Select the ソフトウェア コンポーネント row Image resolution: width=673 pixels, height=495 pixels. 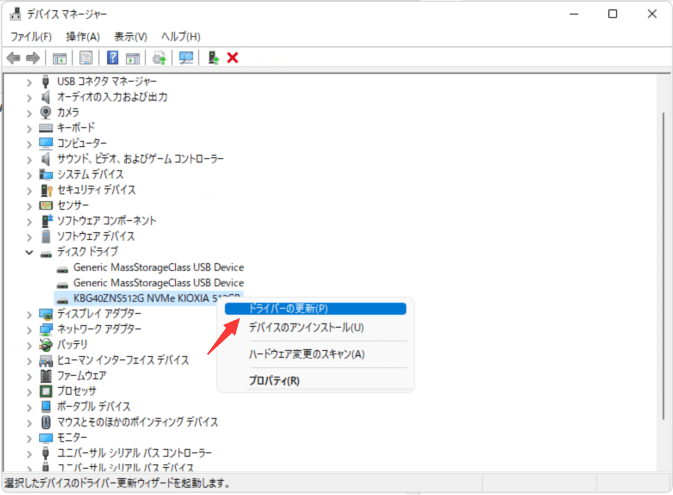(x=106, y=221)
